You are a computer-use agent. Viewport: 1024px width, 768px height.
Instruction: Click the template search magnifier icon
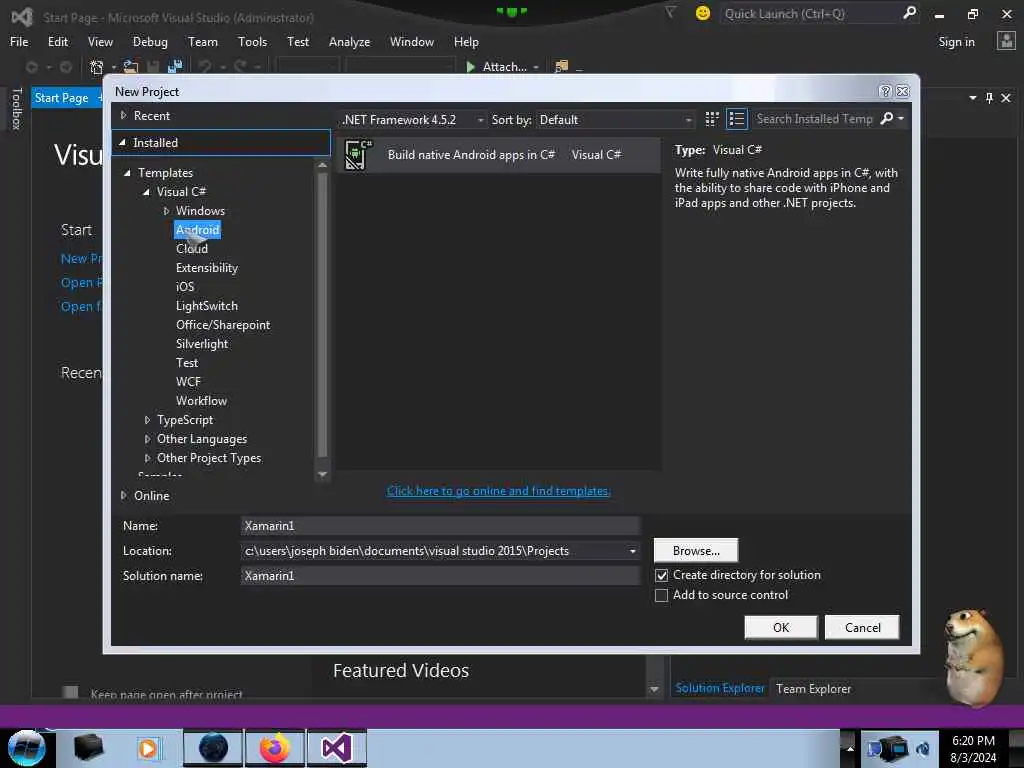(x=887, y=119)
